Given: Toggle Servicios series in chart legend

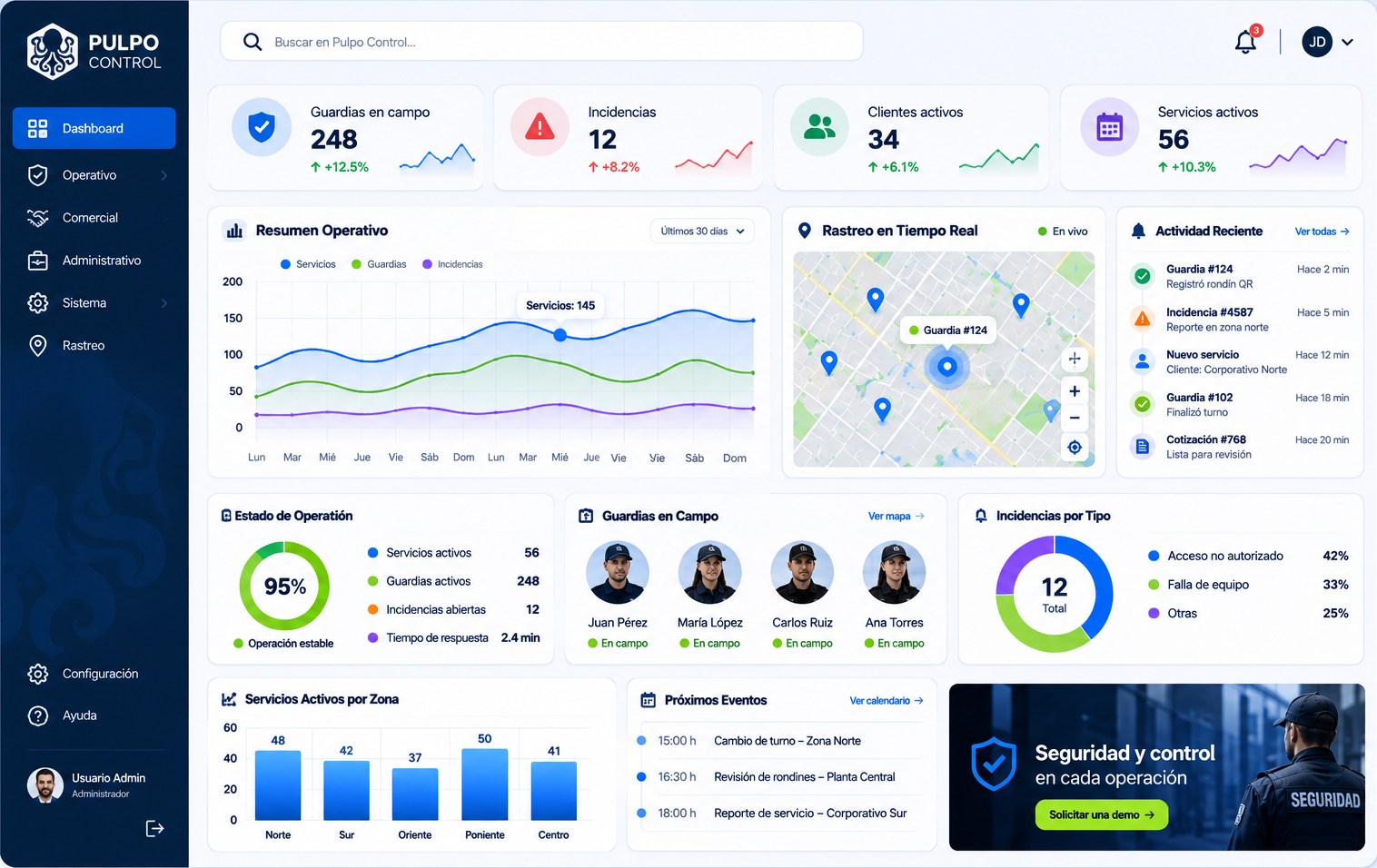Looking at the screenshot, I should tap(308, 264).
